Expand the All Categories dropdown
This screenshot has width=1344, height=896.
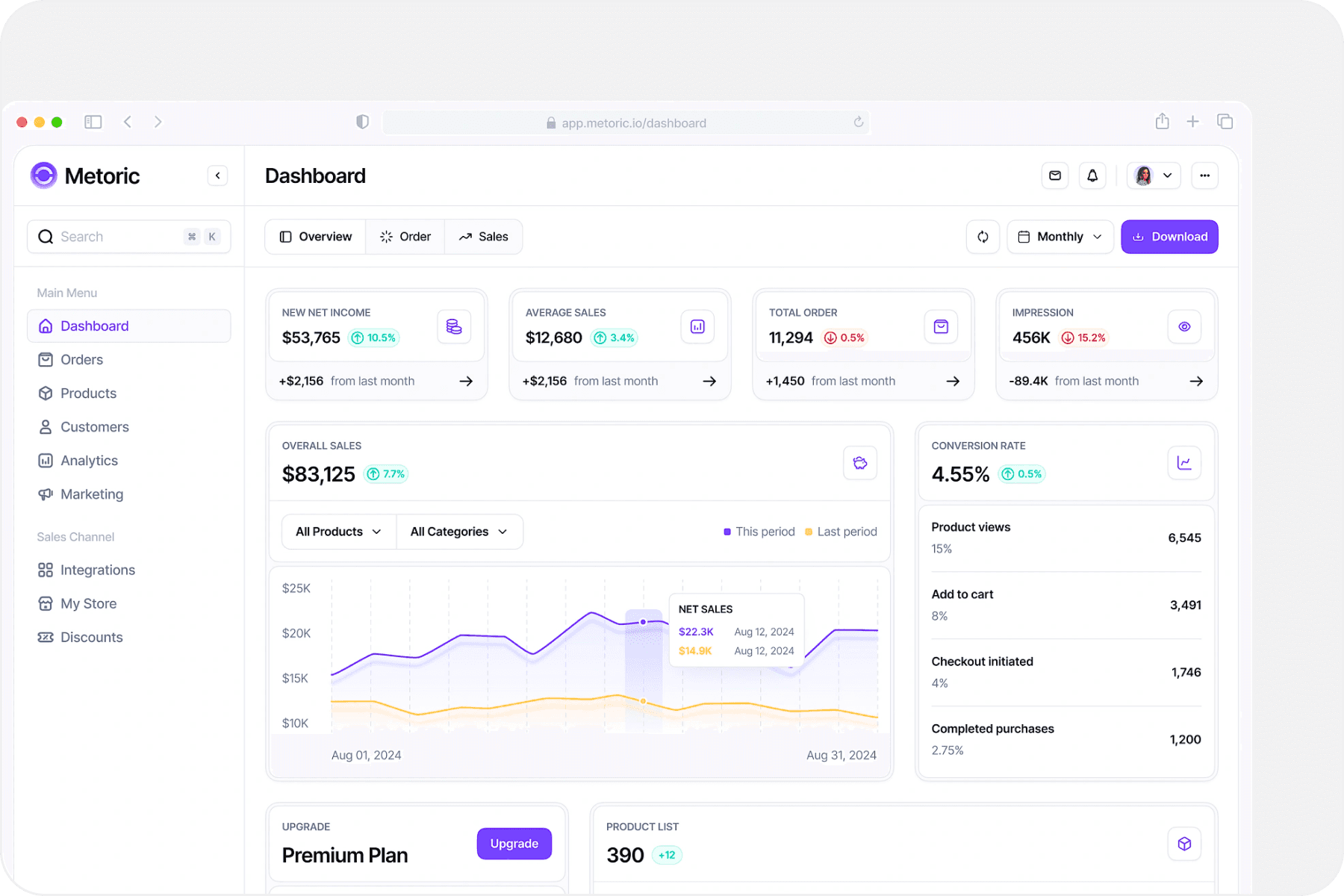click(x=459, y=532)
